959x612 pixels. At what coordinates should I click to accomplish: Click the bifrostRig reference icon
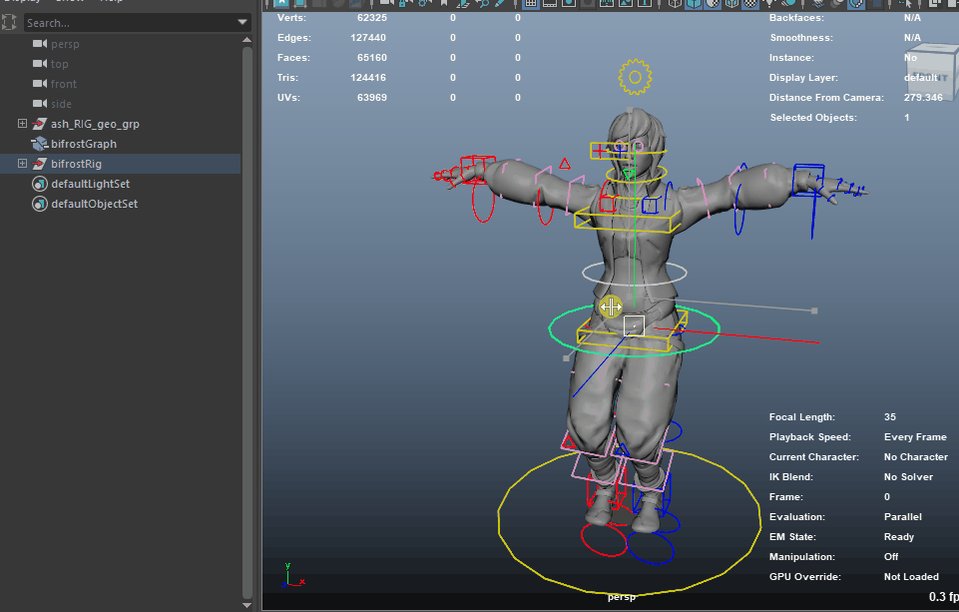coord(40,164)
